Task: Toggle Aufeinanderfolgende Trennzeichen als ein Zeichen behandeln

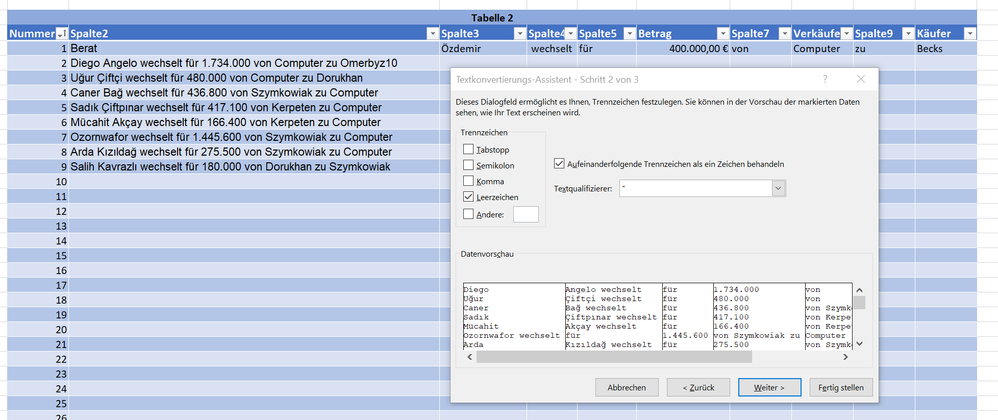Action: tap(559, 164)
